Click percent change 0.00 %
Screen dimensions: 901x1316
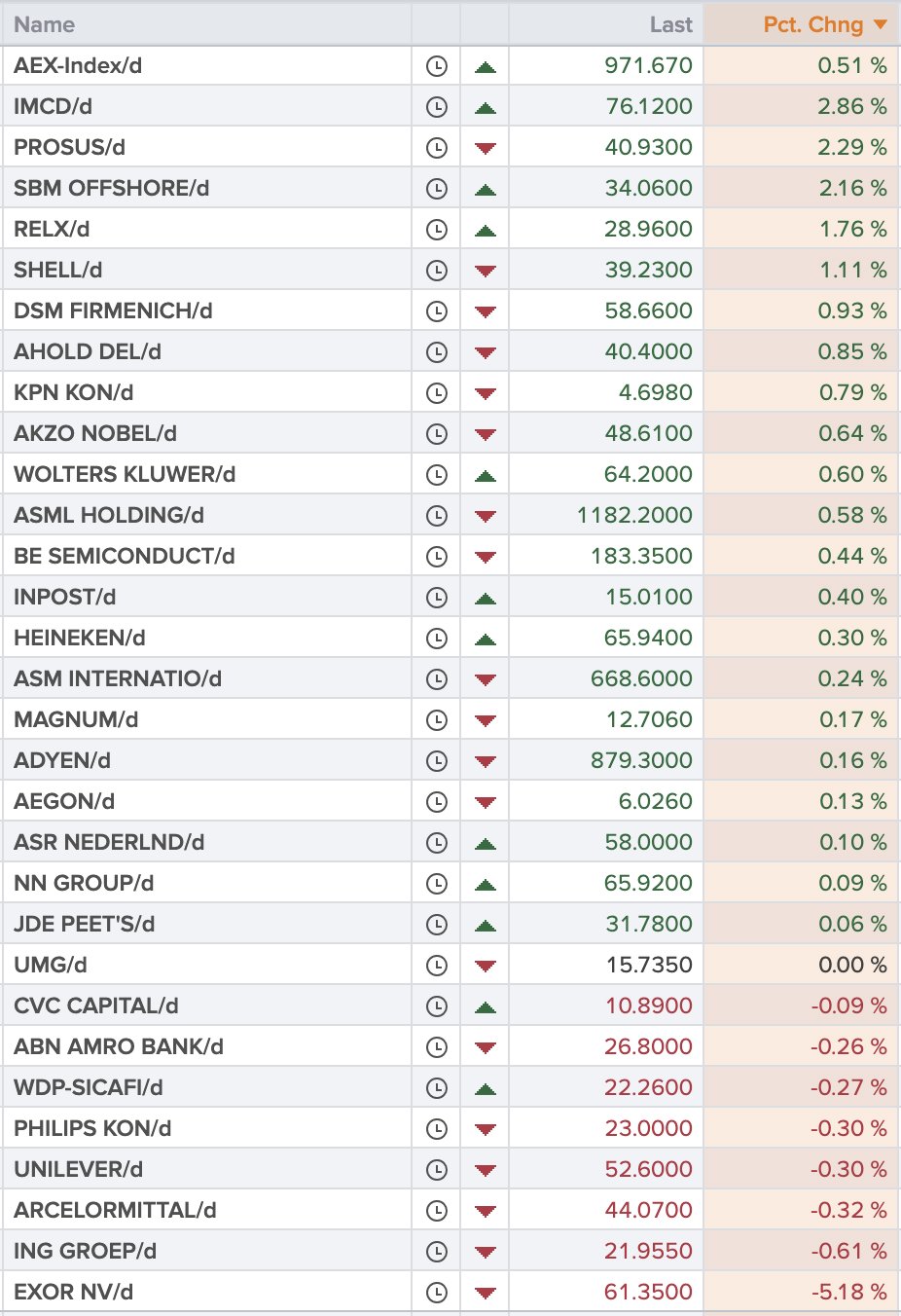tap(852, 966)
